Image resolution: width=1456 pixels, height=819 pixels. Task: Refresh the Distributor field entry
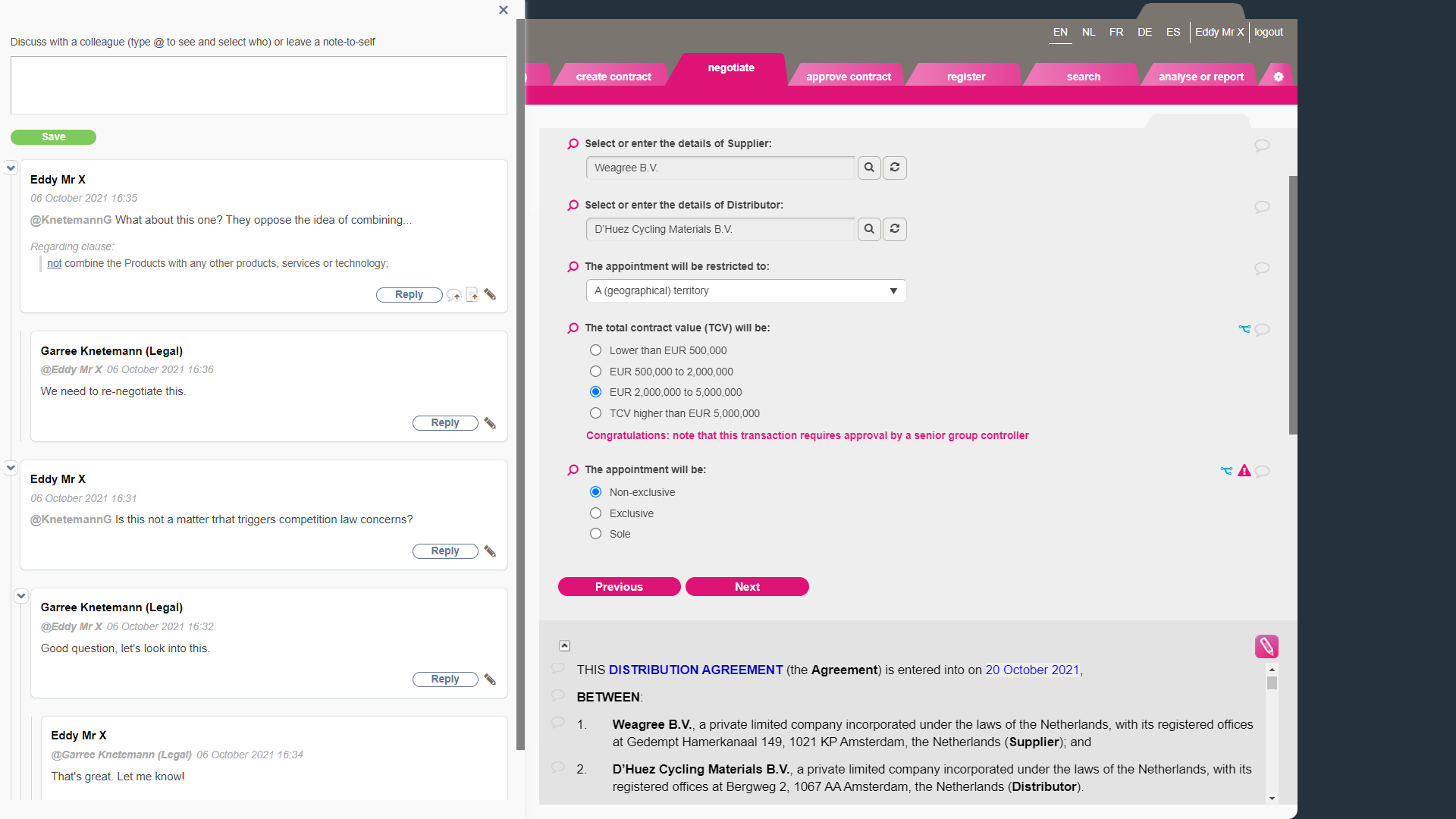point(894,228)
